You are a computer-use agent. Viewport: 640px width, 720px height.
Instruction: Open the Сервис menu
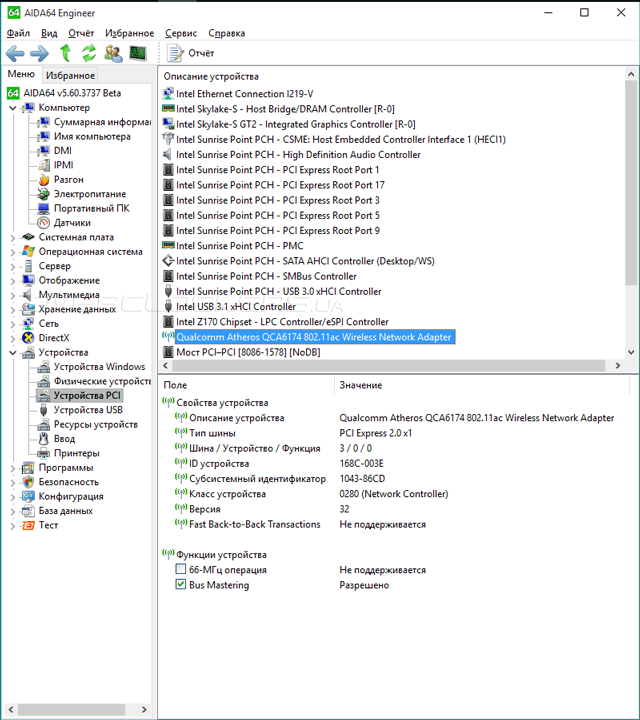[x=181, y=33]
